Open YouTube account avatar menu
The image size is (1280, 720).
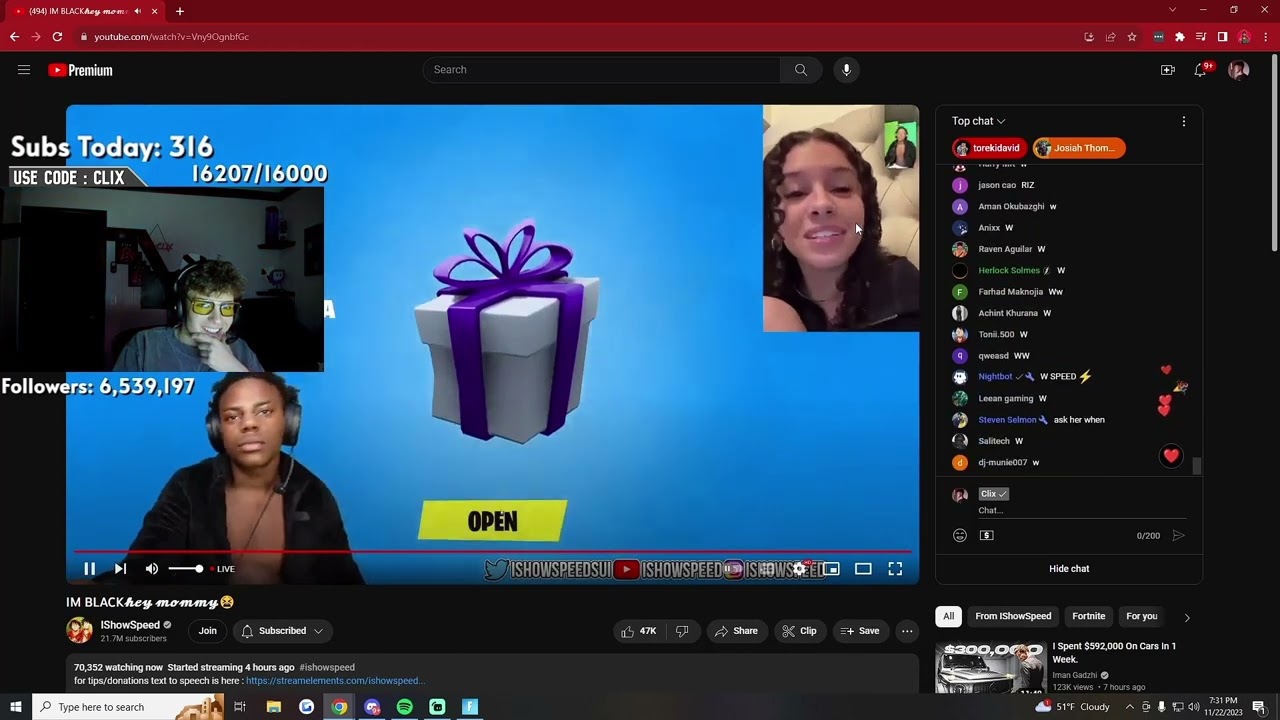pyautogui.click(x=1238, y=70)
